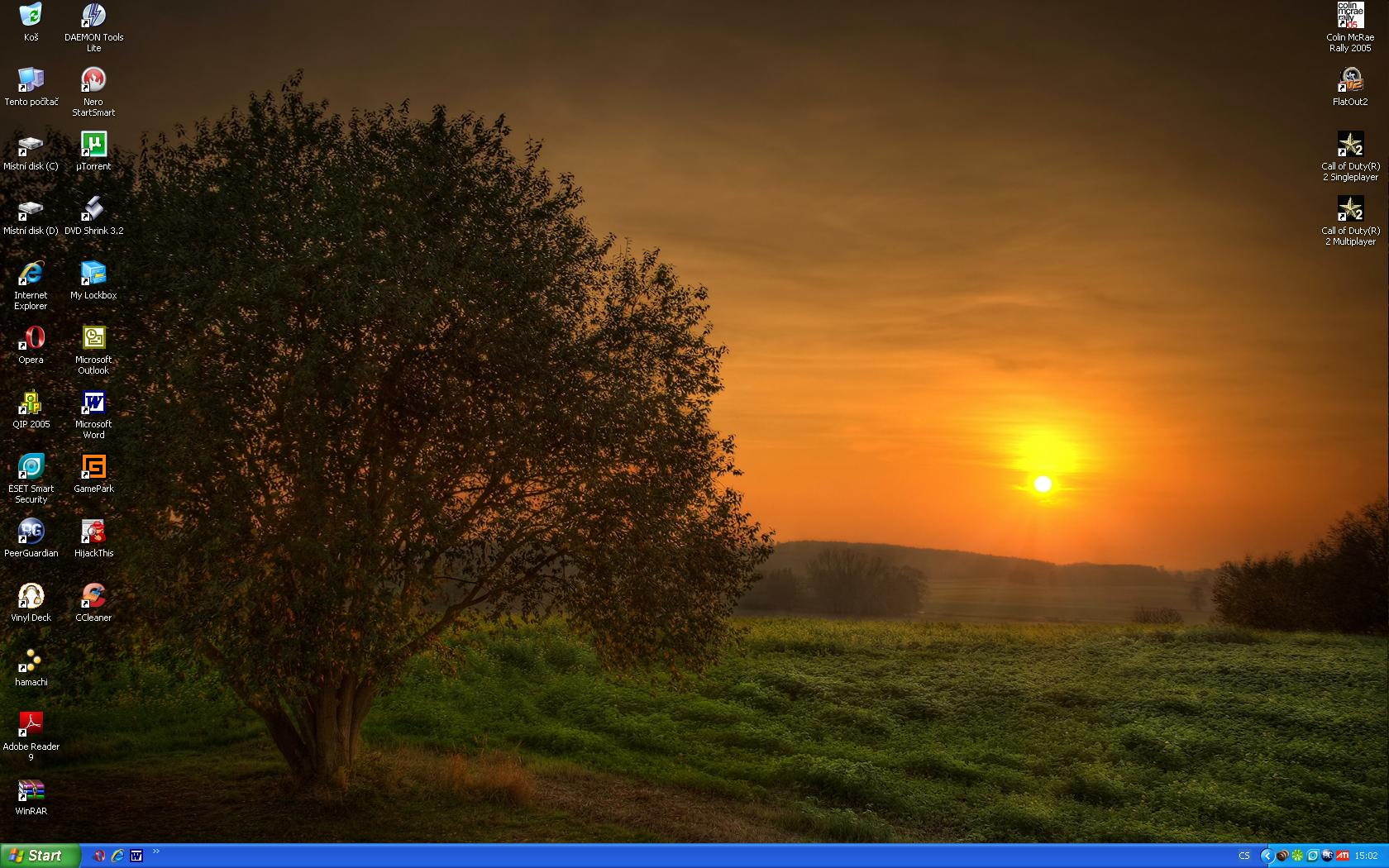
Task: Select the CCleaner desktop shortcut
Action: [93, 597]
